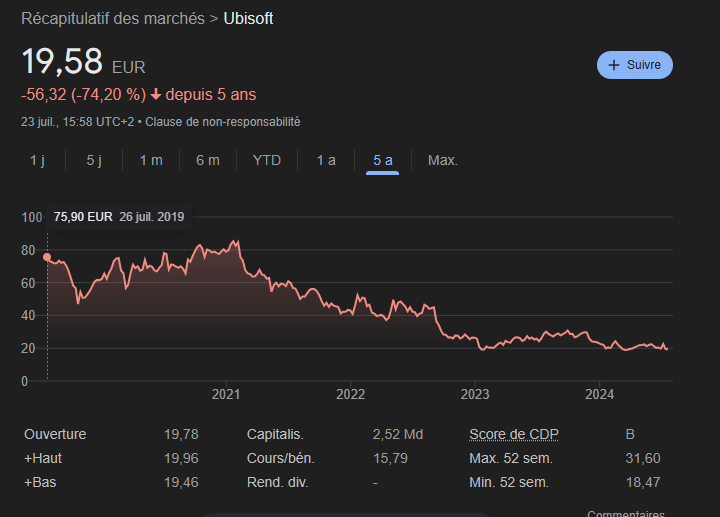Click the -56,32 (-74,20 %) change text
This screenshot has height=517, width=720.
[84, 95]
